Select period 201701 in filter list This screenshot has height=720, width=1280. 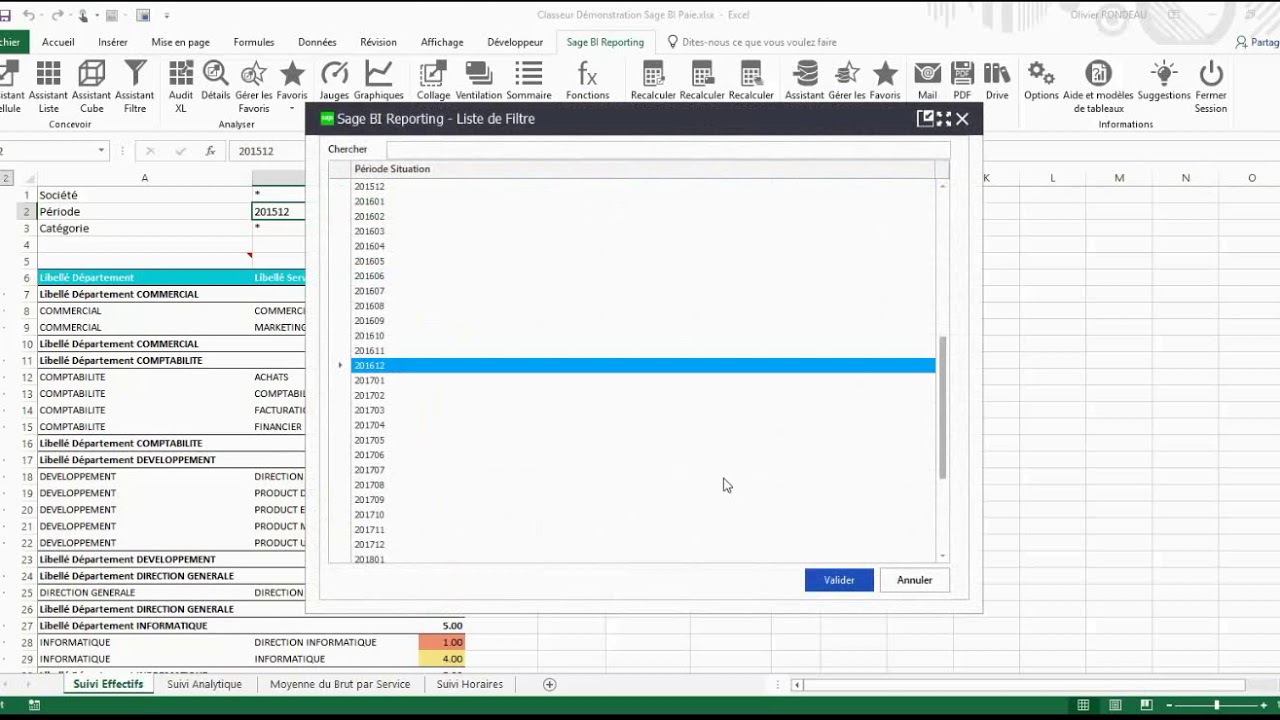tap(643, 381)
